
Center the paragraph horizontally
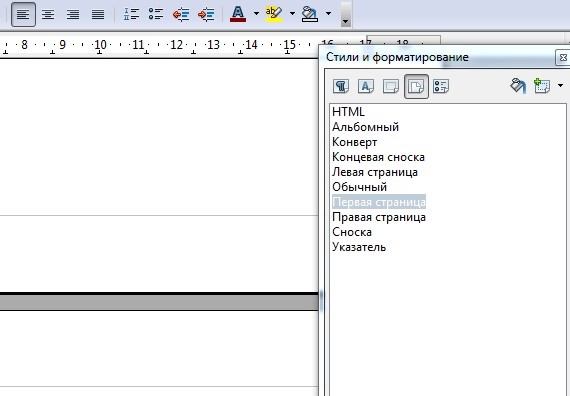click(x=48, y=15)
